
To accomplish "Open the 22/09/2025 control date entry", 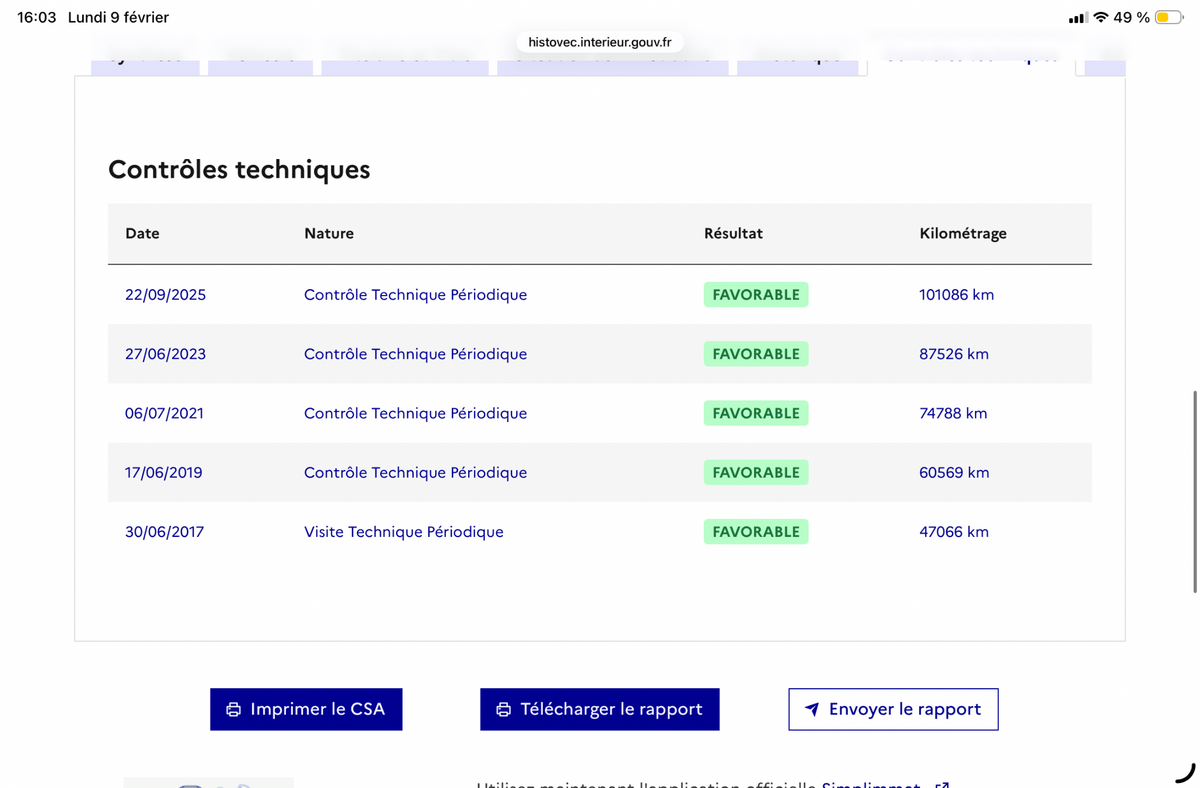I will tap(165, 295).
